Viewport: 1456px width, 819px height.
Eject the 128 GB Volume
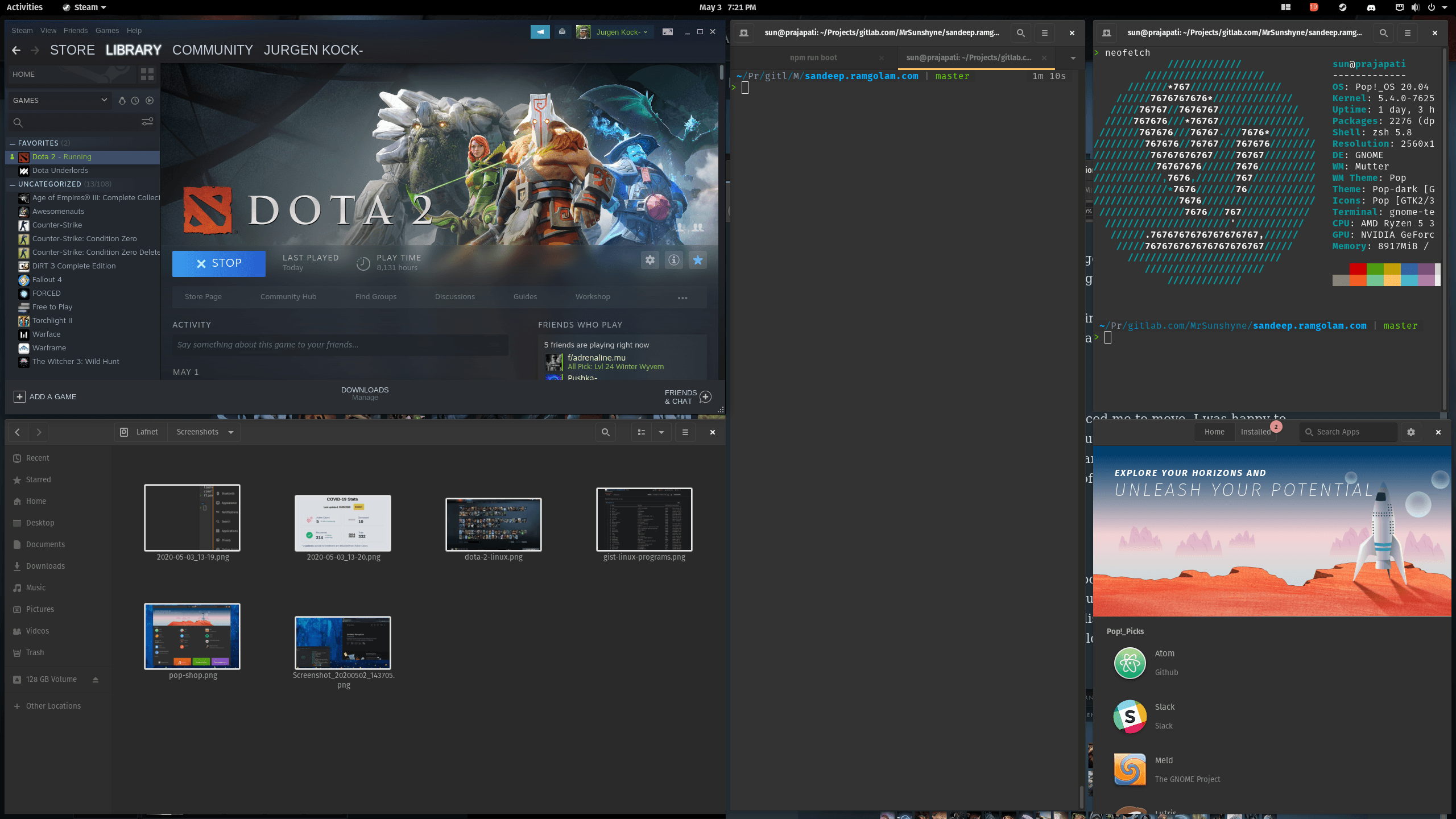96,680
